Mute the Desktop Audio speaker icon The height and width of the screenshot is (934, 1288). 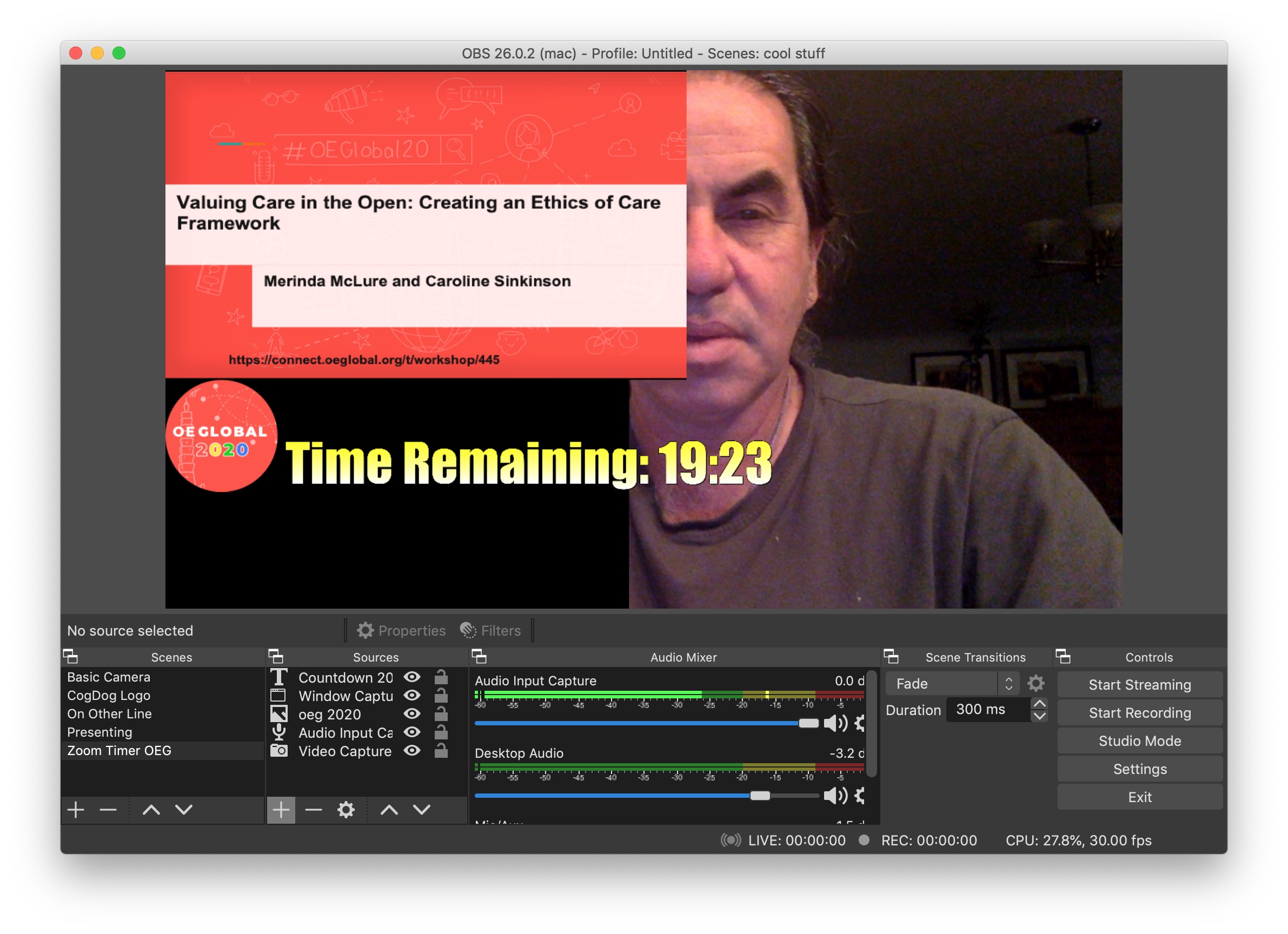click(x=834, y=796)
